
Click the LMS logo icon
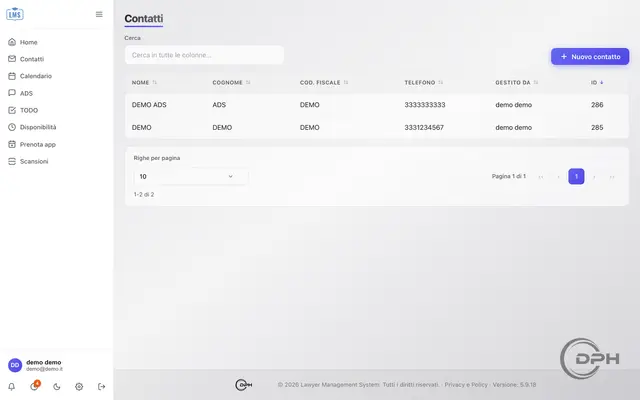[x=15, y=14]
